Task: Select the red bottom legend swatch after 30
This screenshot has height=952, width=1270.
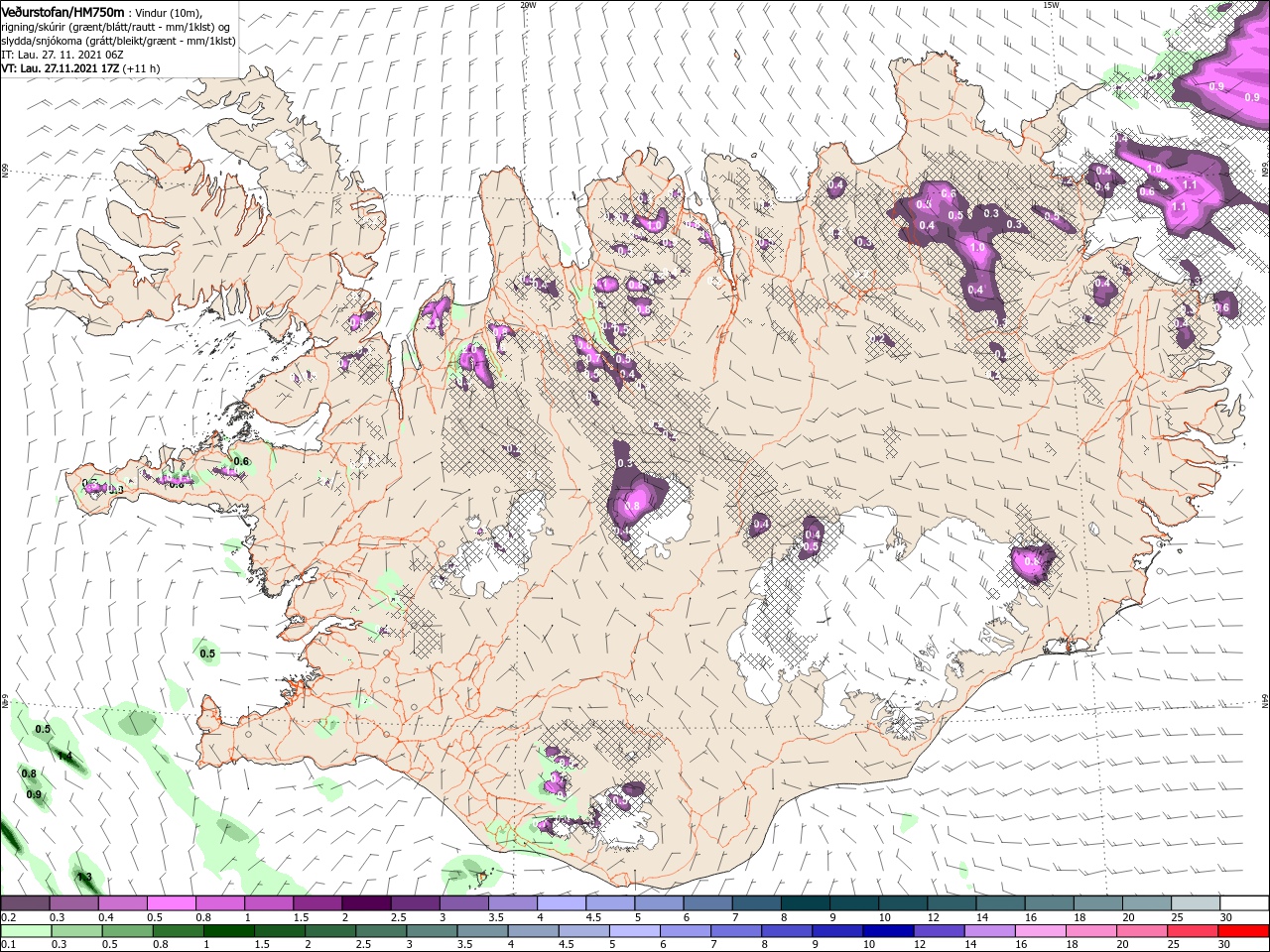Action: [x=1245, y=931]
